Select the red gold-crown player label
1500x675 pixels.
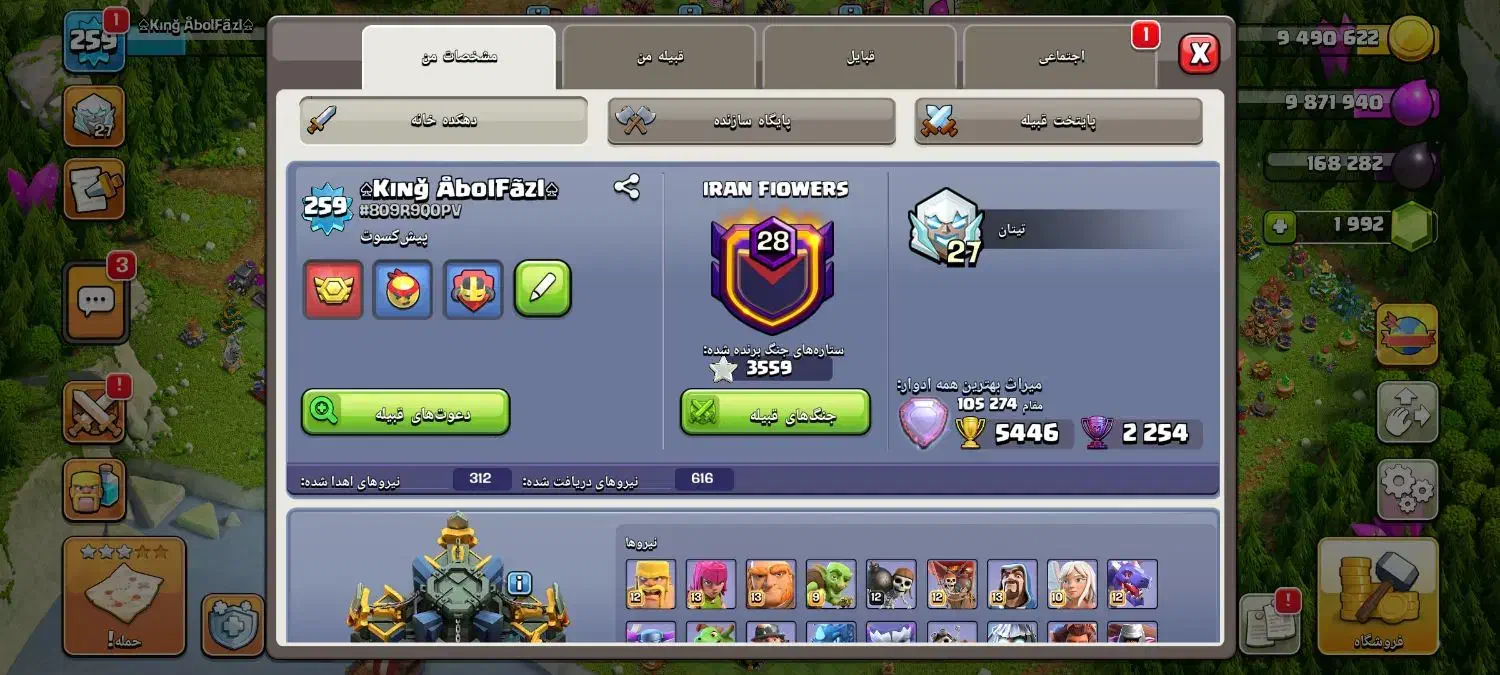333,289
